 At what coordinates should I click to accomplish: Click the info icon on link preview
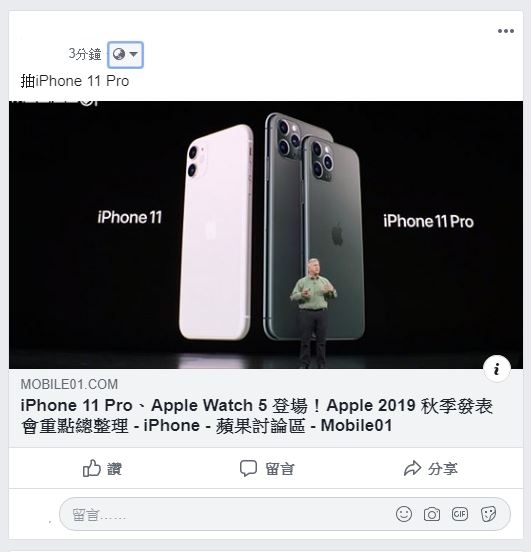pos(496,369)
